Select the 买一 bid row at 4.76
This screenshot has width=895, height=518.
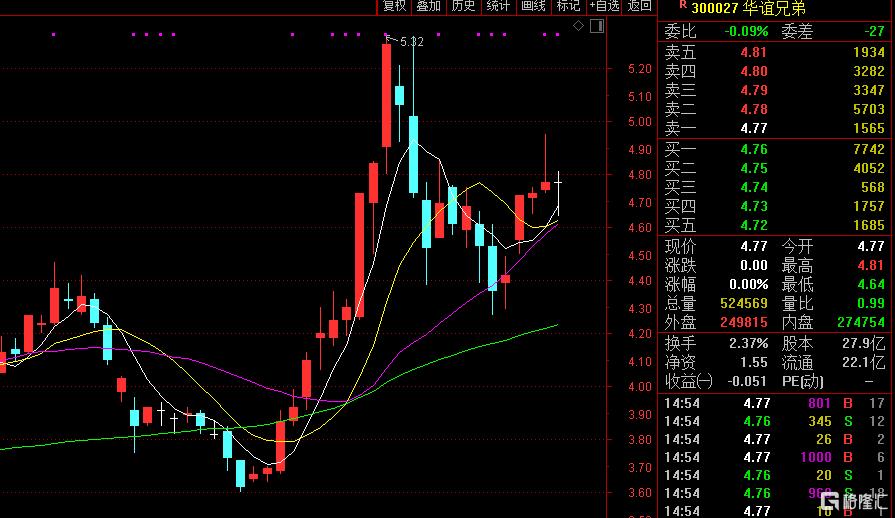(x=774, y=149)
